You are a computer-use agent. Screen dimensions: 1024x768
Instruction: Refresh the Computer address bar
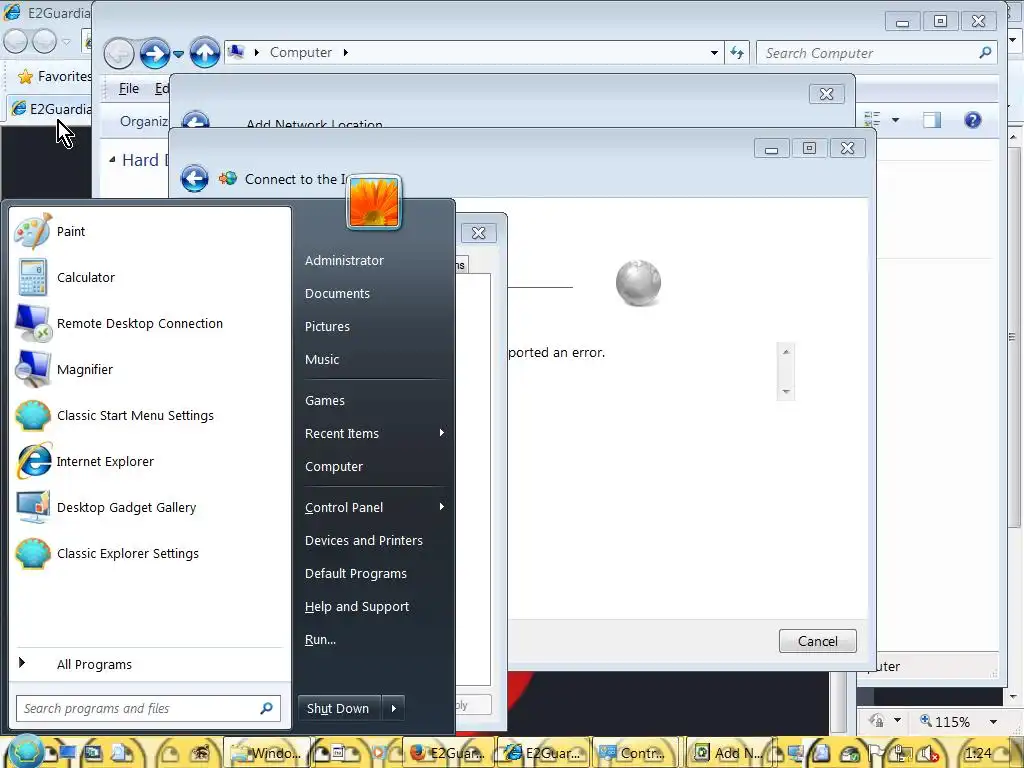pos(737,53)
